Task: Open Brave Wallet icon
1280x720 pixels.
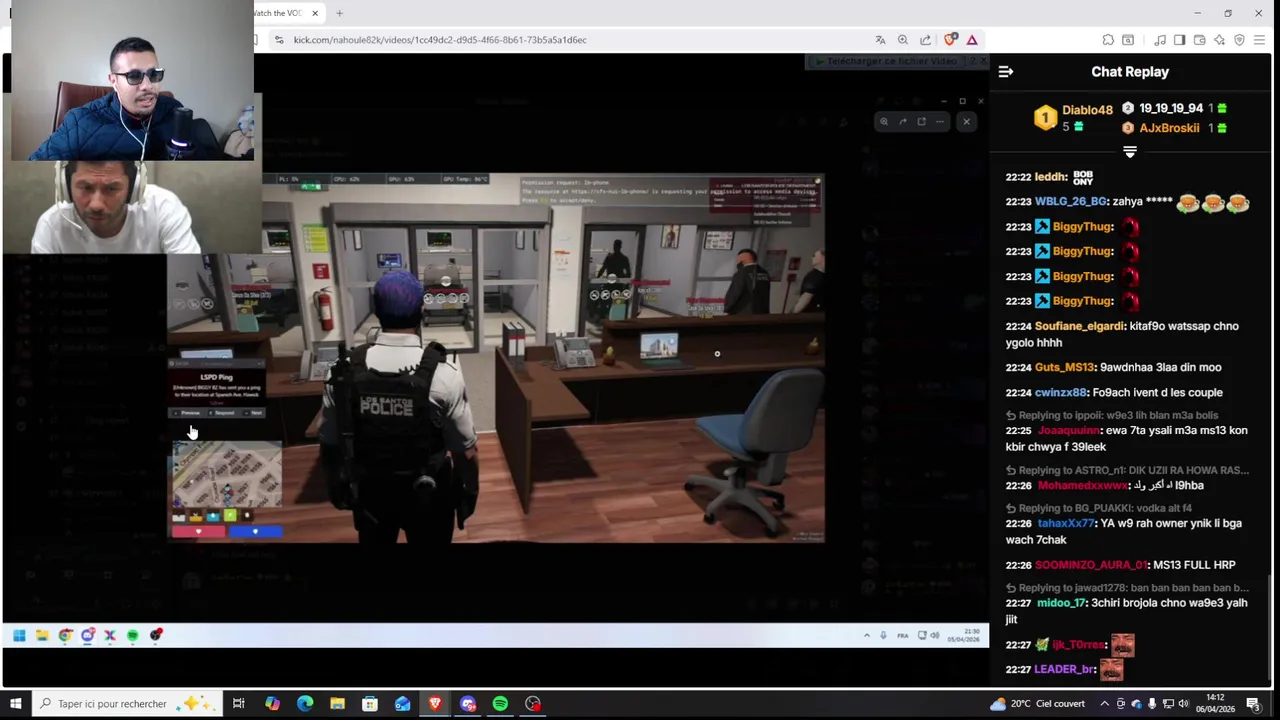Action: pos(1200,40)
